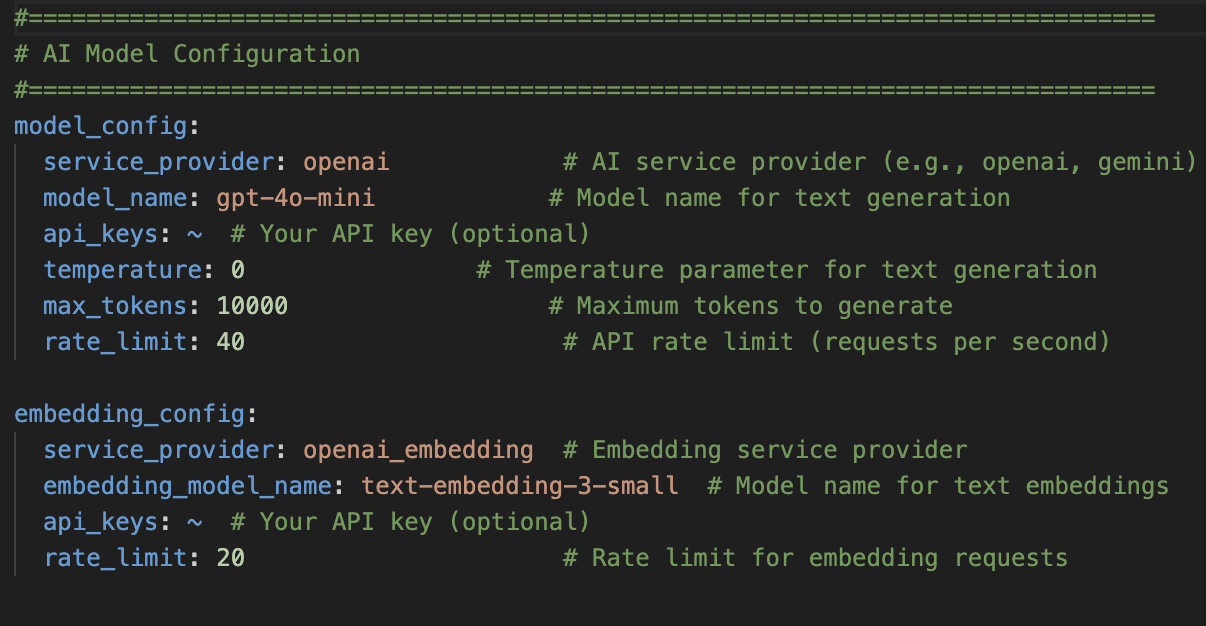Viewport: 1206px width, 626px height.
Task: Click the openai_embedding service provider value
Action: [418, 450]
